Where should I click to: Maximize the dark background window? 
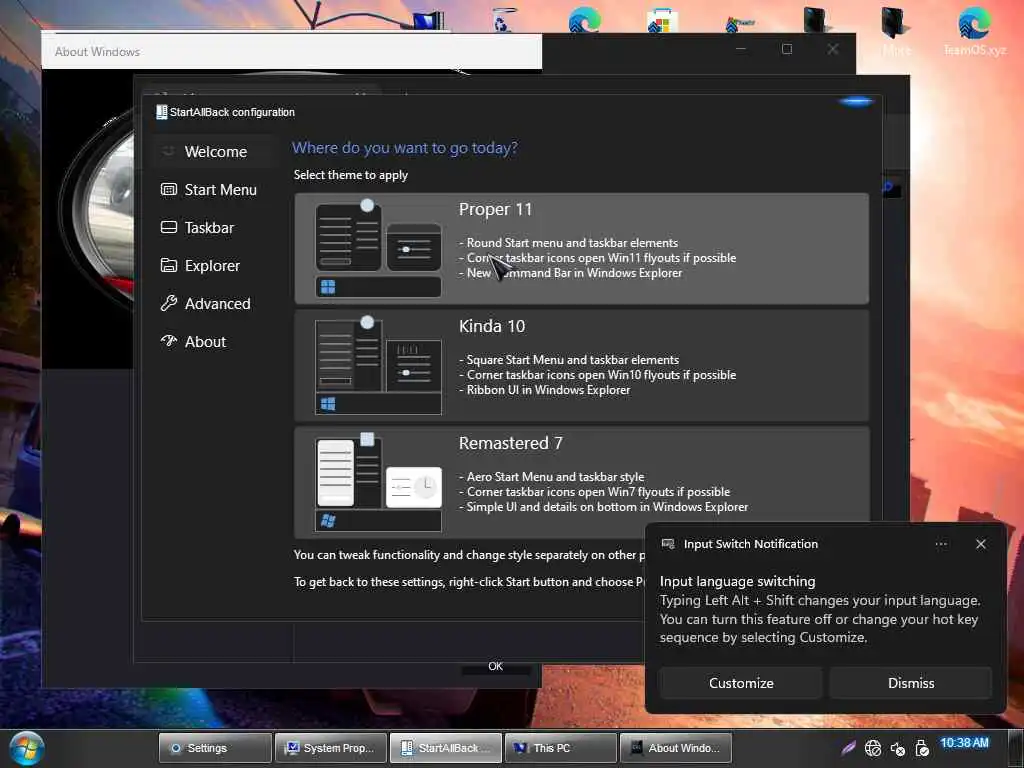point(787,49)
